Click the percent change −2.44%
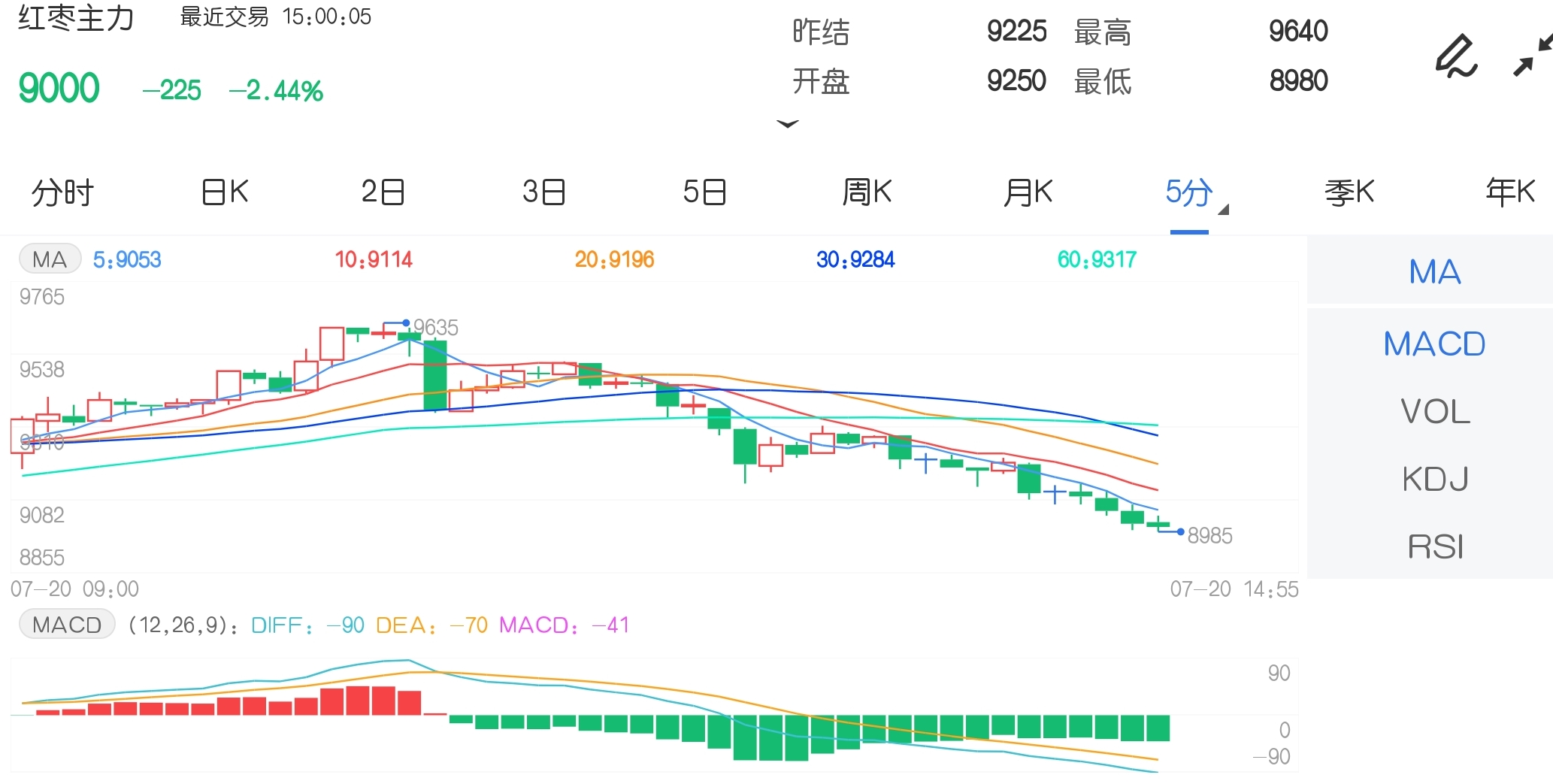 click(x=276, y=91)
